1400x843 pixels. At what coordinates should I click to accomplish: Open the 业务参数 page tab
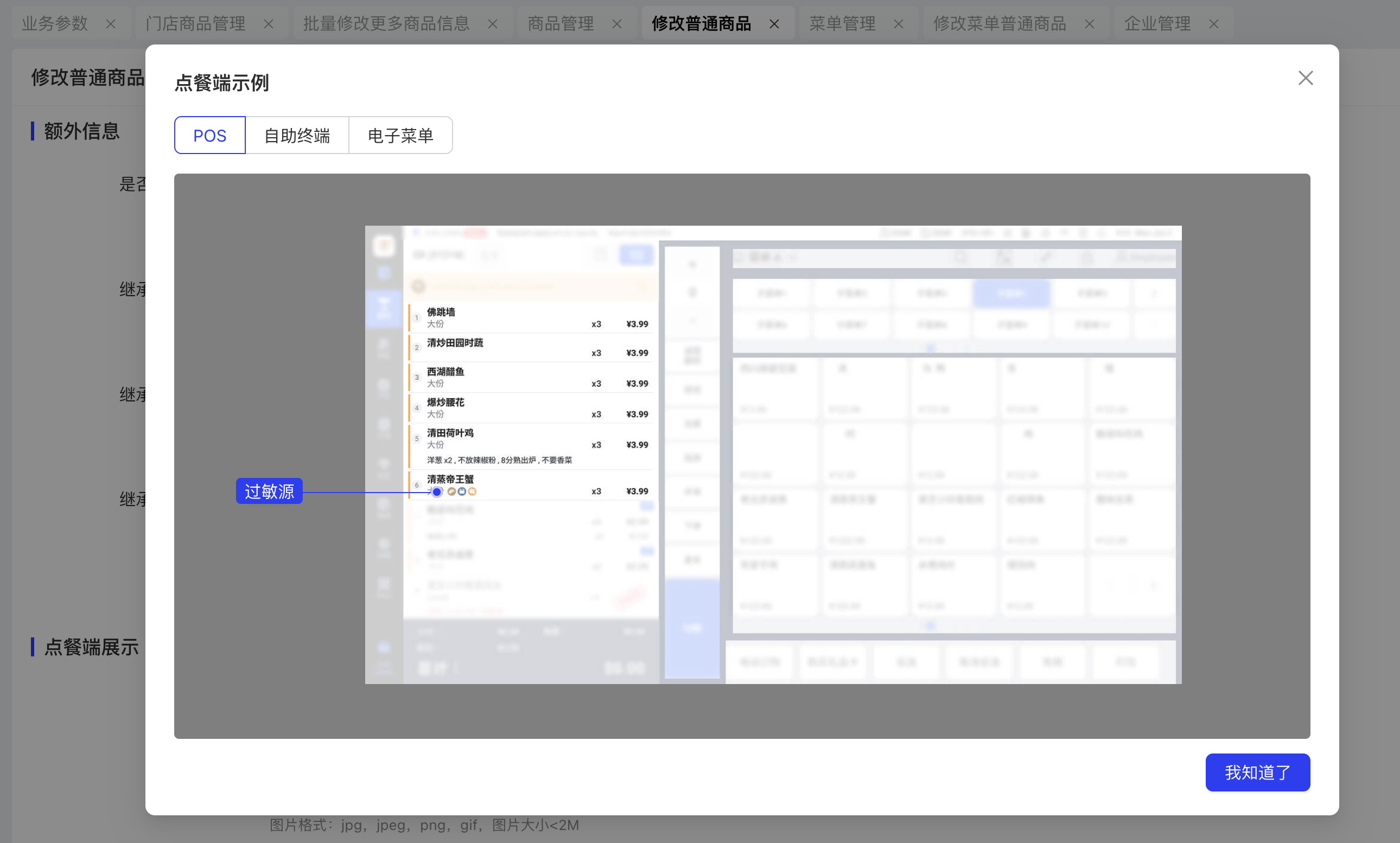(x=55, y=24)
